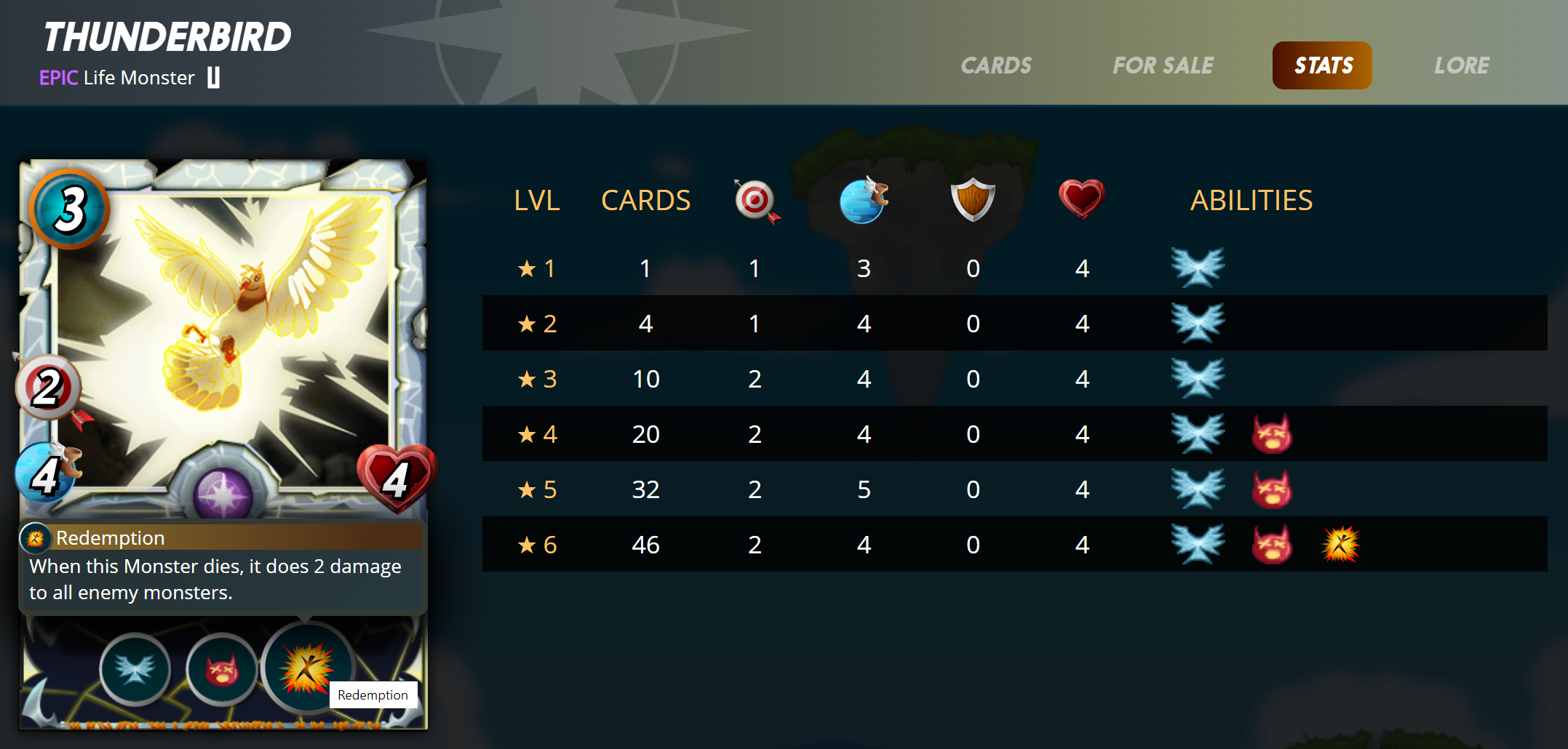Switch to the For Sale tab

coord(1163,65)
